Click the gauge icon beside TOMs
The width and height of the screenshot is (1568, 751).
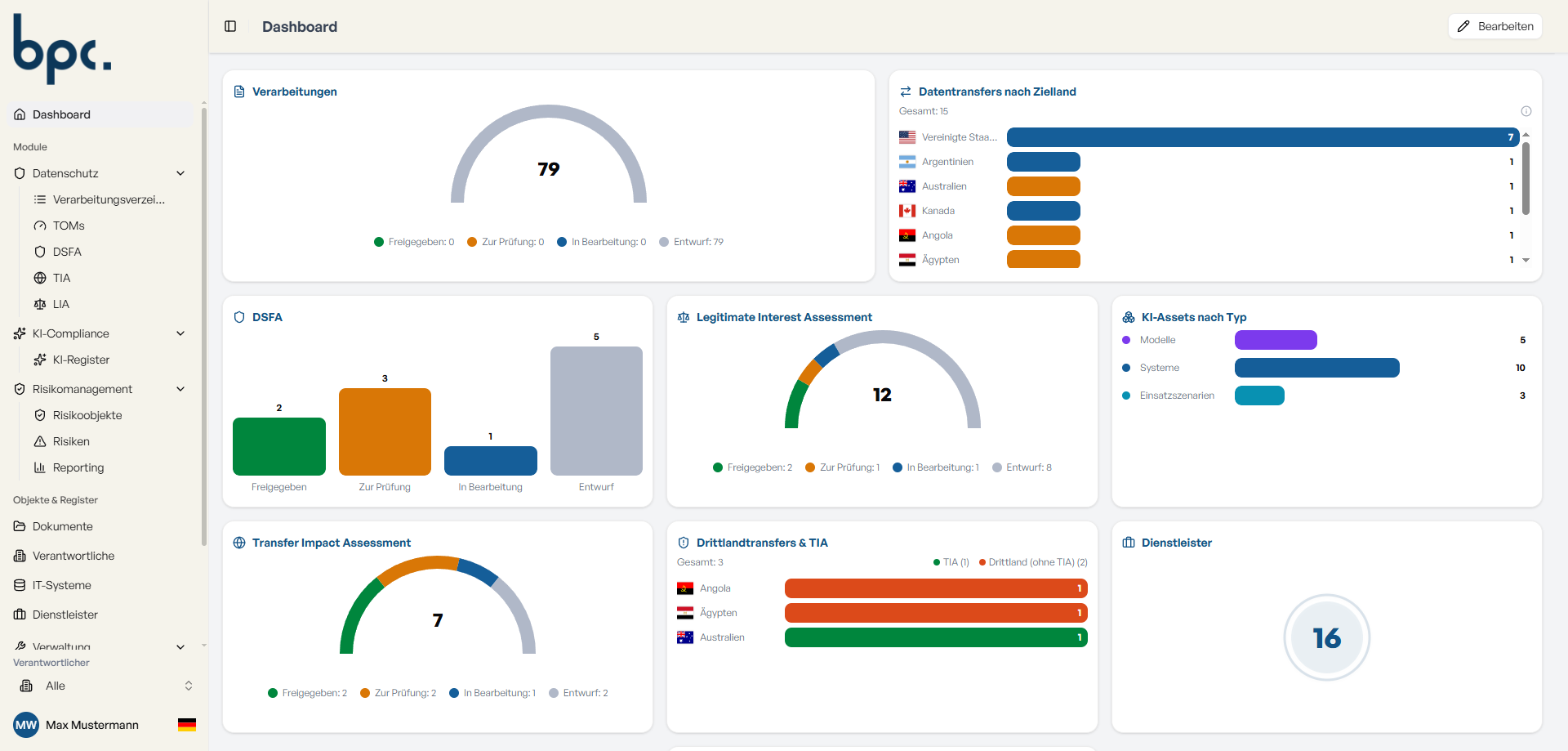(x=40, y=226)
